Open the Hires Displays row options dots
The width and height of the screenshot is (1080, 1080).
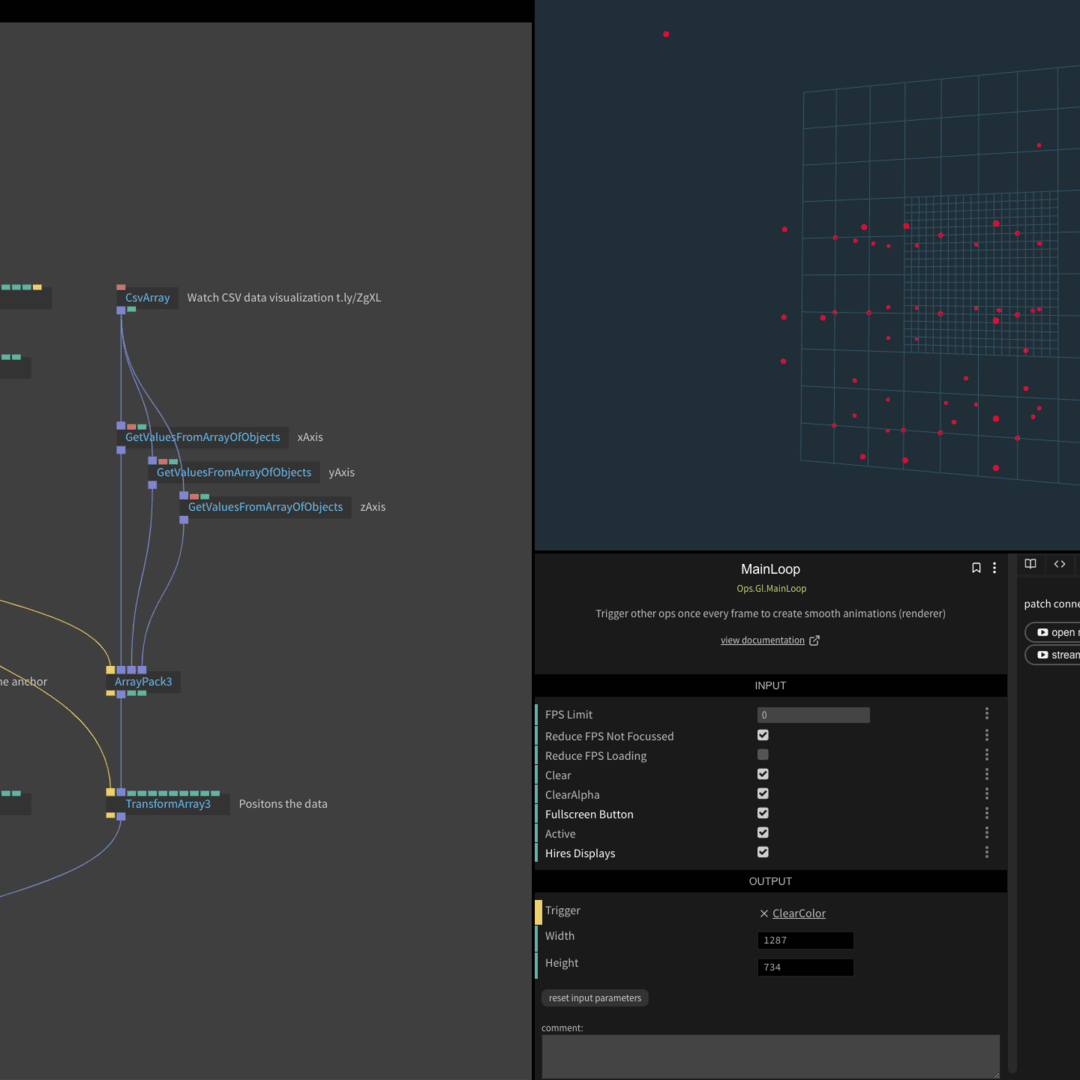coord(987,853)
